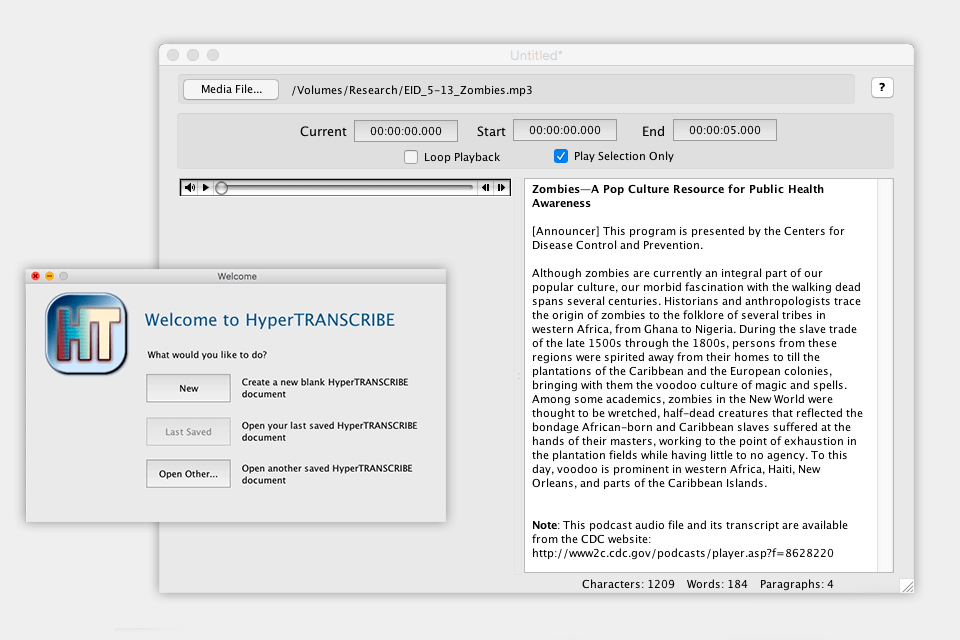Step forward with the frame advance button

pos(501,187)
